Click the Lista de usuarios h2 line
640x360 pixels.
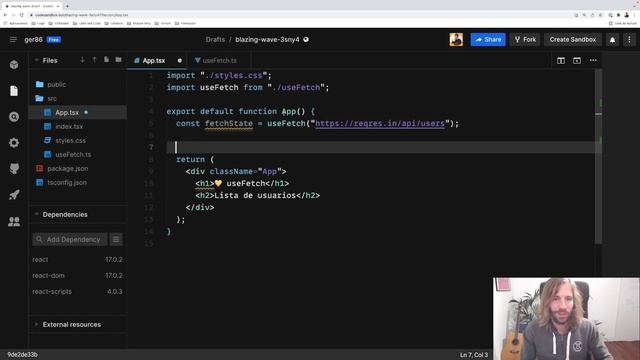pos(258,196)
